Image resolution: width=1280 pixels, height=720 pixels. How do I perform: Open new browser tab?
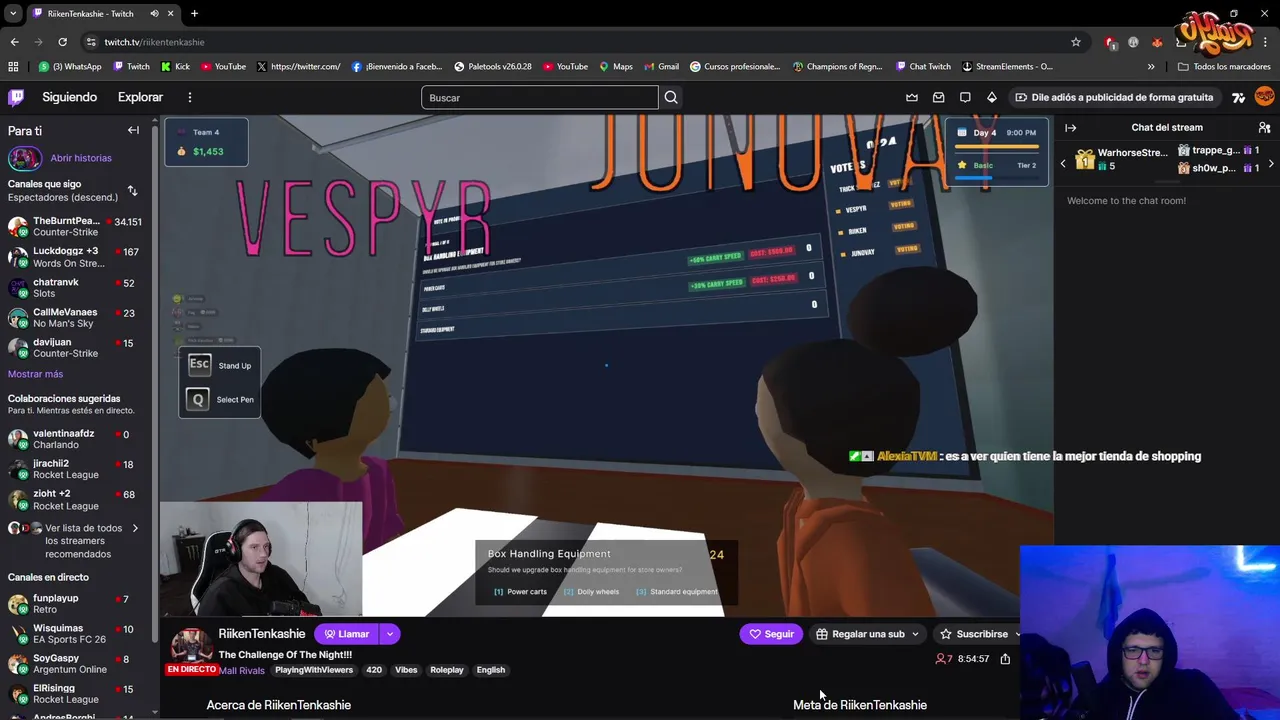pyautogui.click(x=194, y=14)
